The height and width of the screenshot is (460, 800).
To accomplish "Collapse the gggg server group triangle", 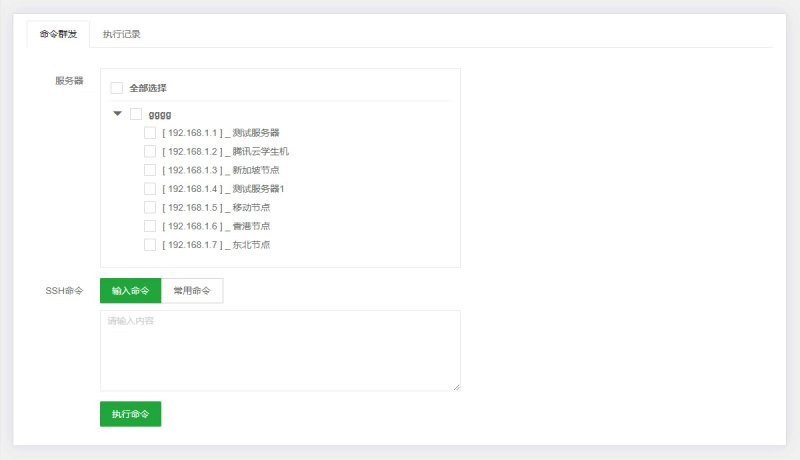I will pos(117,114).
